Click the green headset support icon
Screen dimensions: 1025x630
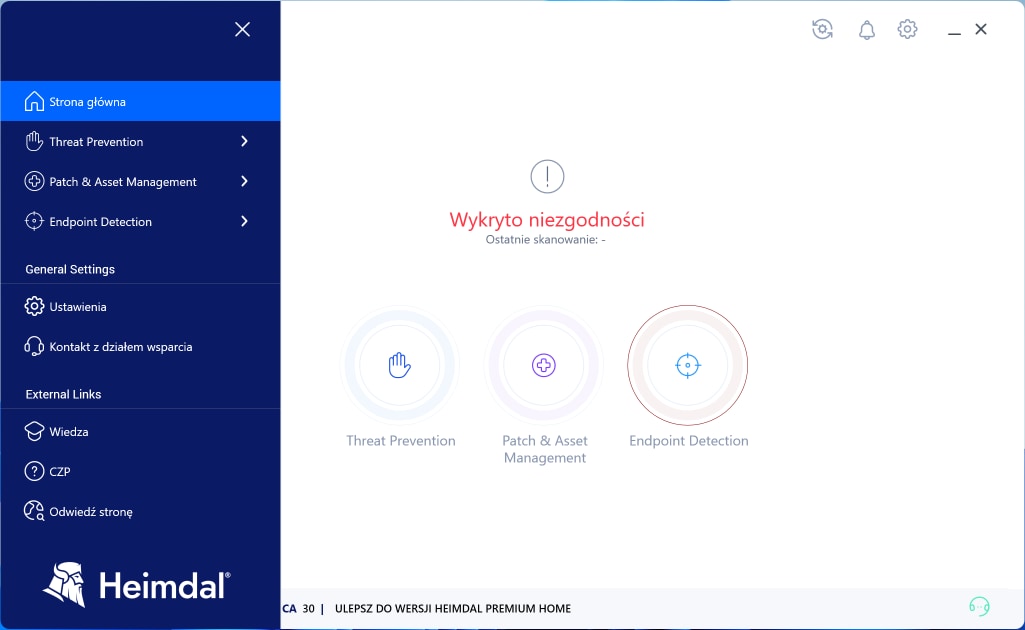tap(979, 607)
